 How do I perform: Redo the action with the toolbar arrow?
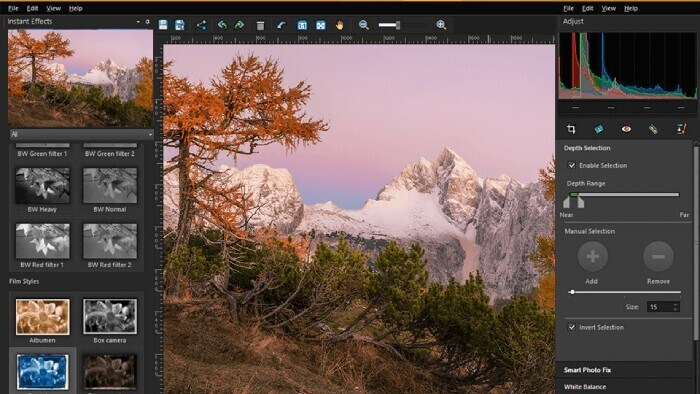[239, 25]
